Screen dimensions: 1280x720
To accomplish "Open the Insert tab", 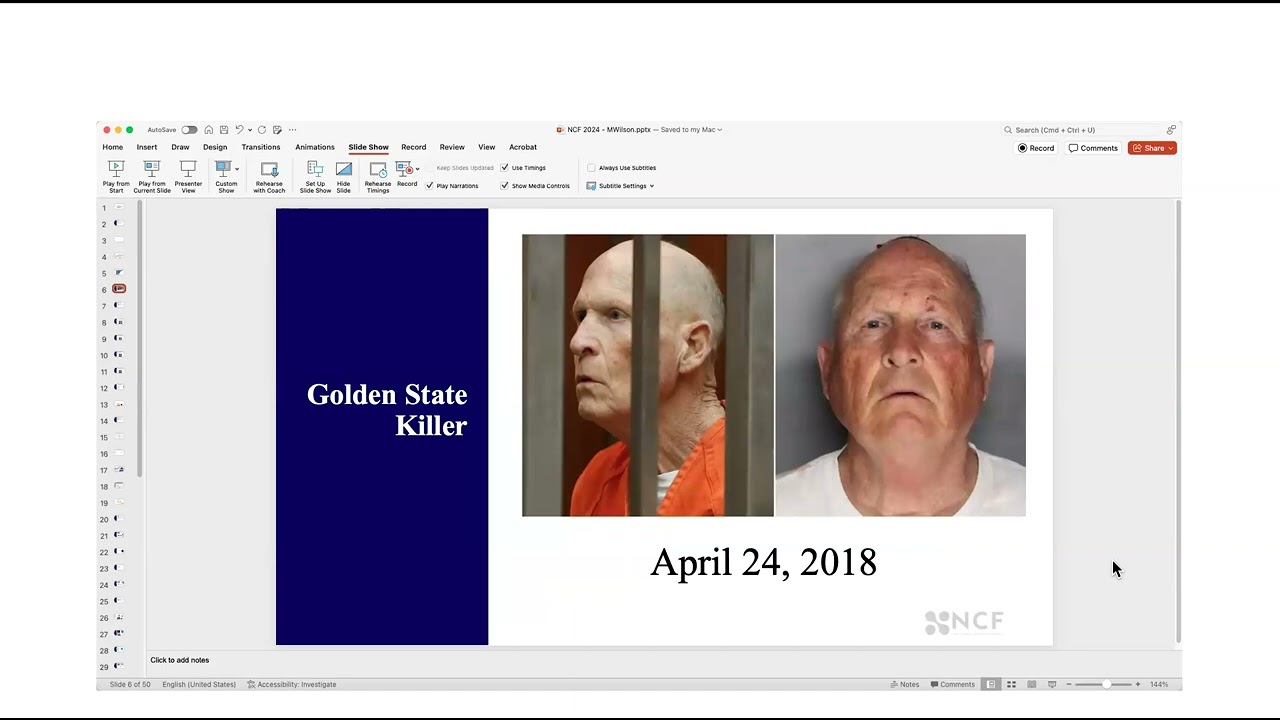I will 147,147.
